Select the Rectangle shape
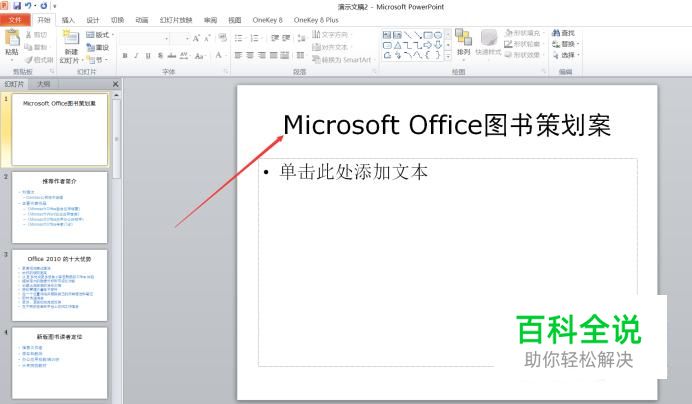 (x=428, y=35)
